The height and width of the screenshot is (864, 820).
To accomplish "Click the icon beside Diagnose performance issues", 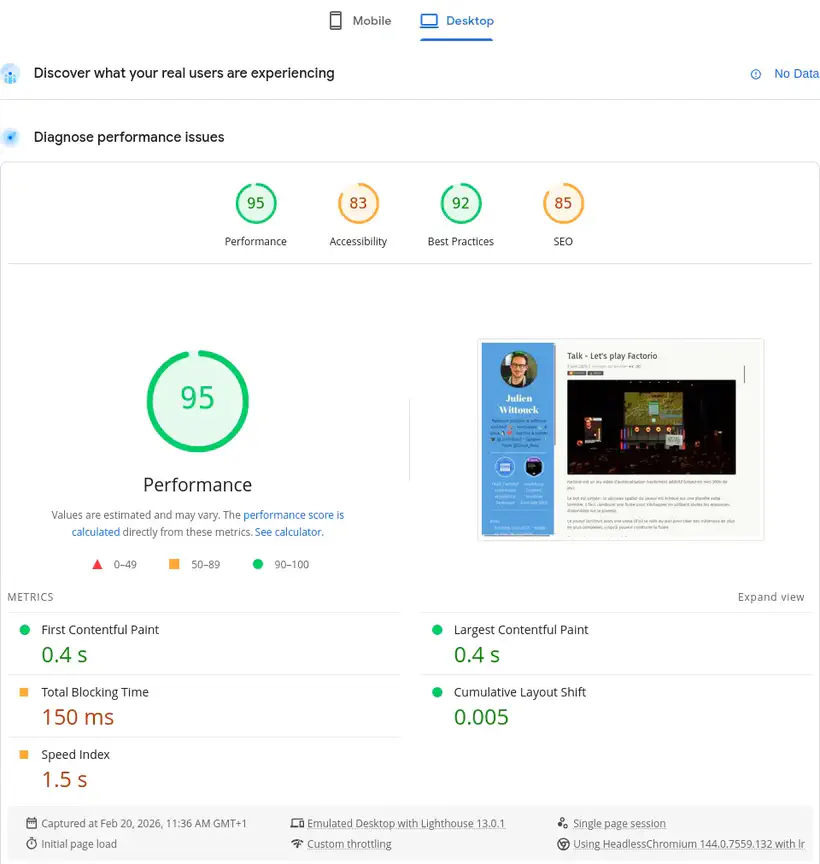I will click(11, 137).
